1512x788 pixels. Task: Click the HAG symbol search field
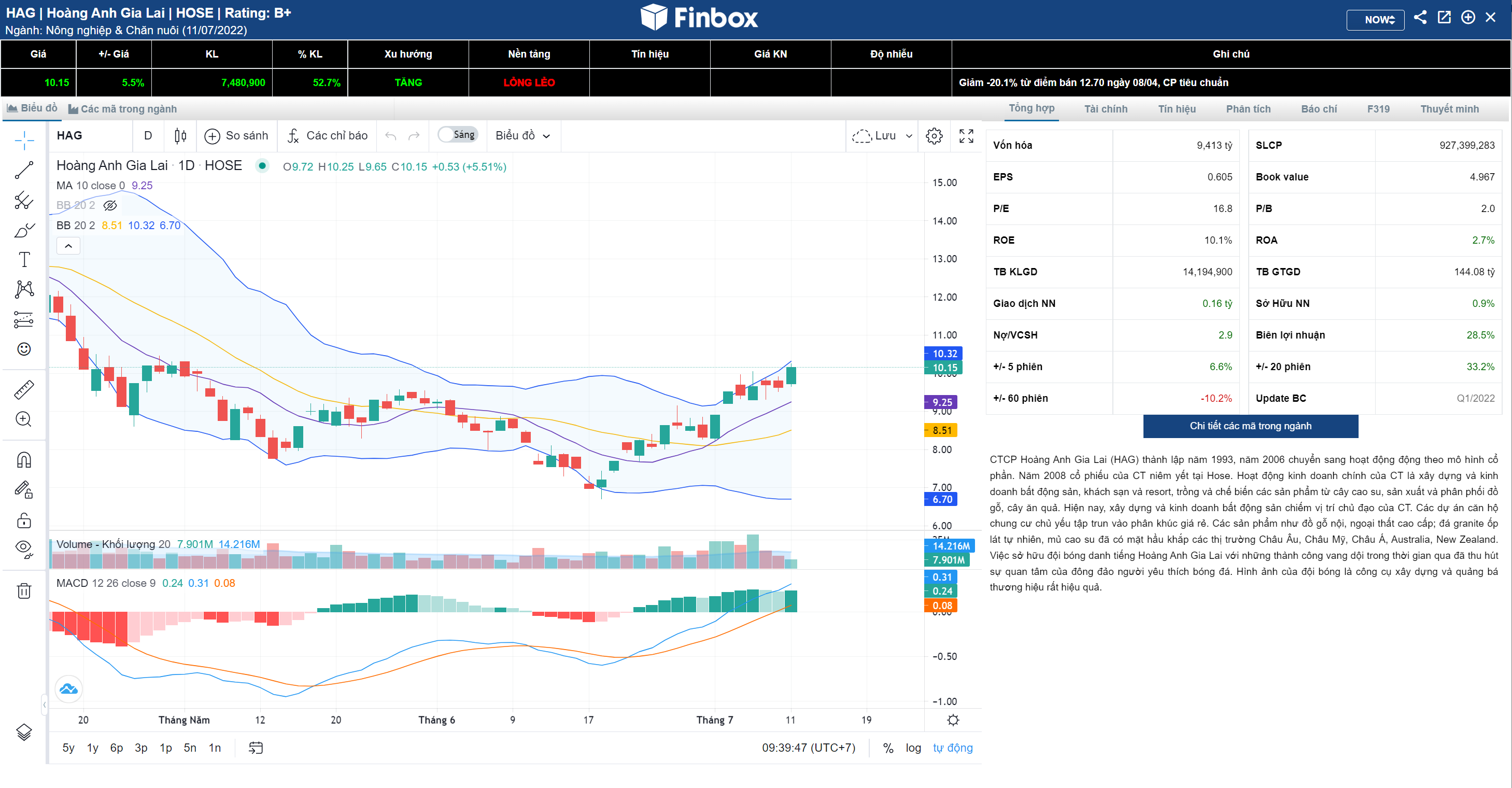tap(91, 136)
